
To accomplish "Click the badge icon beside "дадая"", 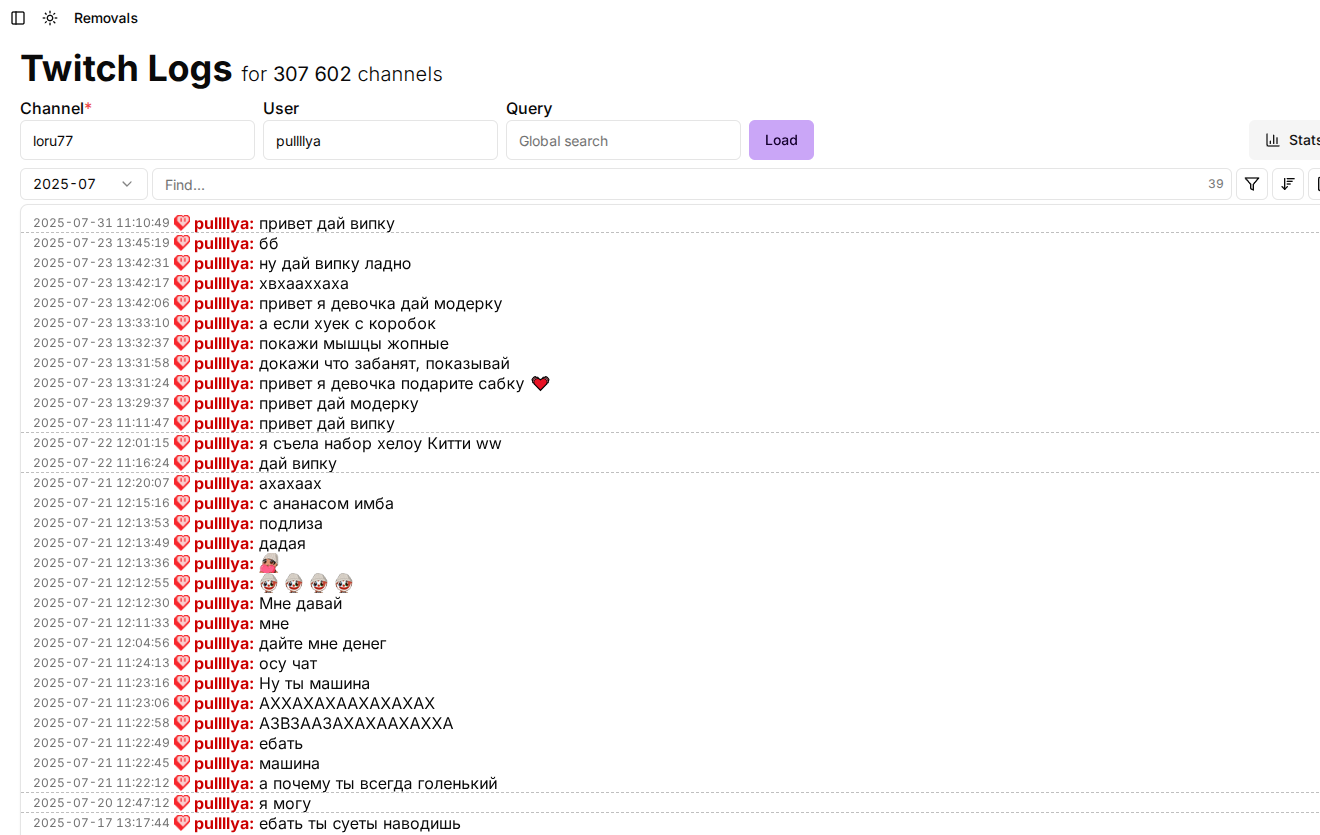I will click(182, 543).
